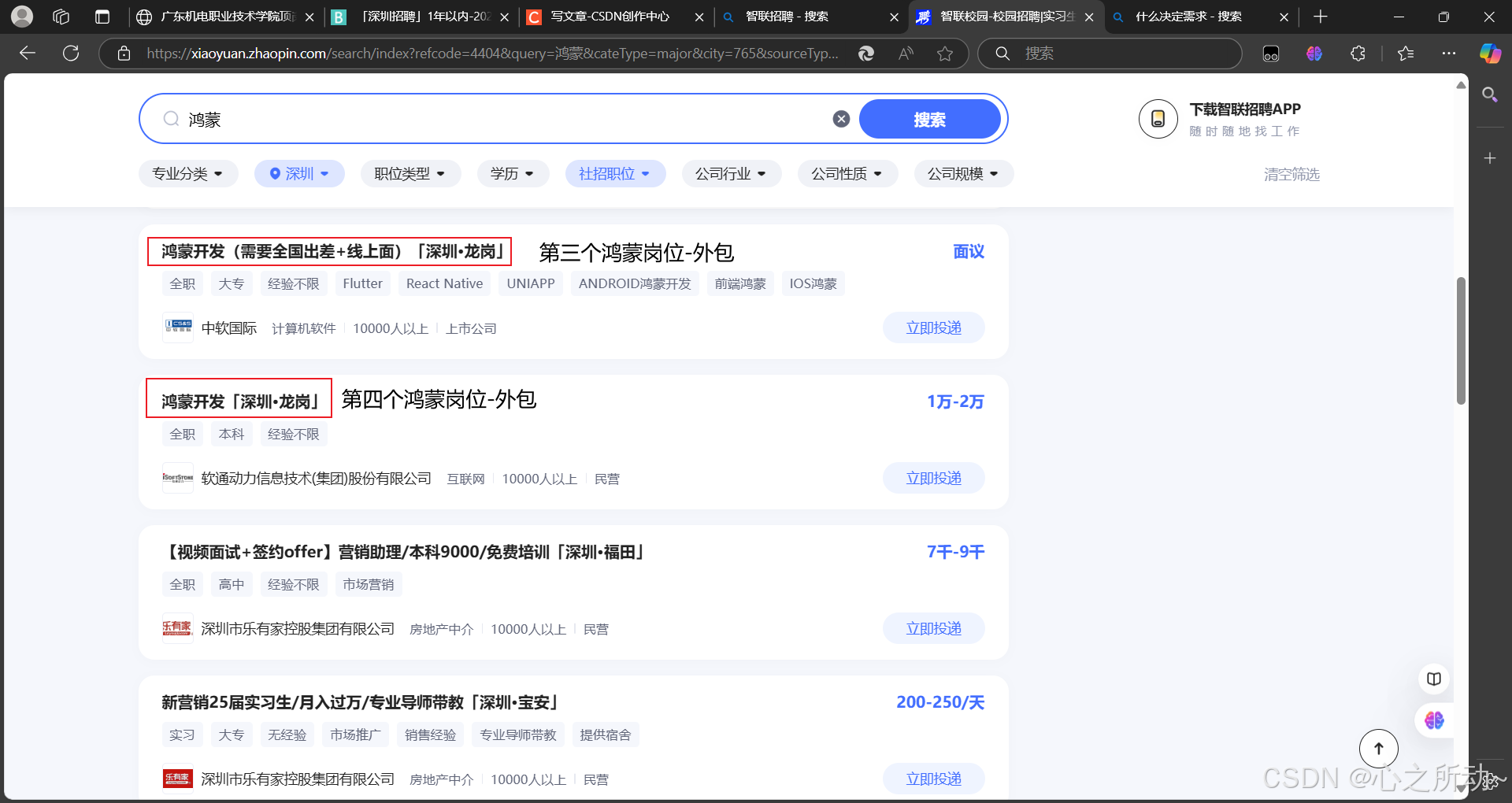This screenshot has height=803, width=1512.
Task: Add this page to favorites star
Action: point(945,53)
